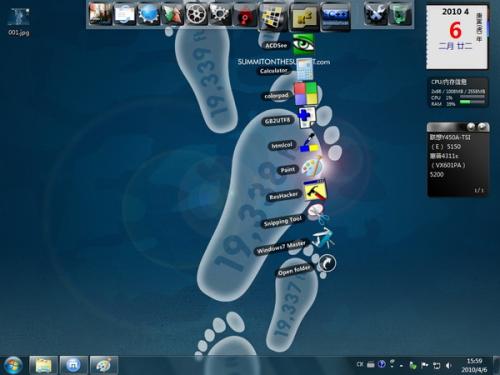Click the keyboard icon in system tray
500x375 pixels.
pyautogui.click(x=371, y=365)
